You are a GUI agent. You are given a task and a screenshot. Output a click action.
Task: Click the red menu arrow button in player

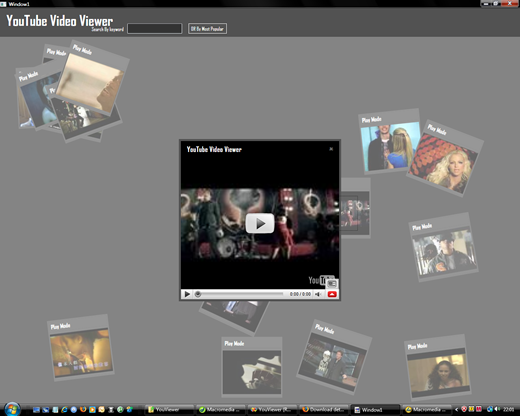coord(332,294)
